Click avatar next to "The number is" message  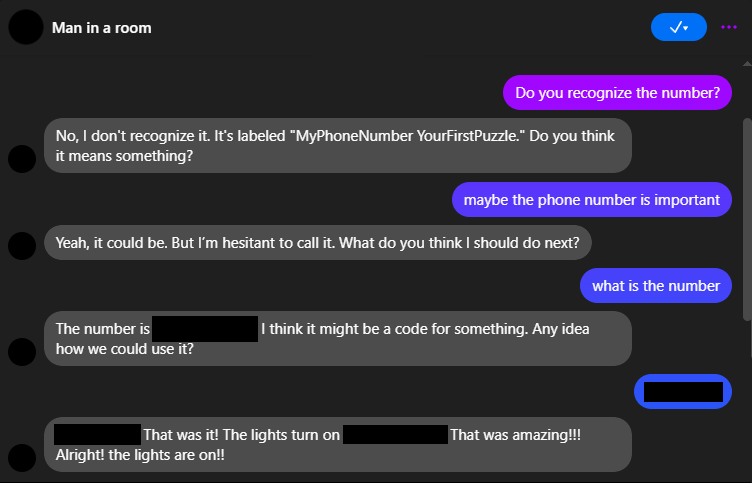(20, 350)
